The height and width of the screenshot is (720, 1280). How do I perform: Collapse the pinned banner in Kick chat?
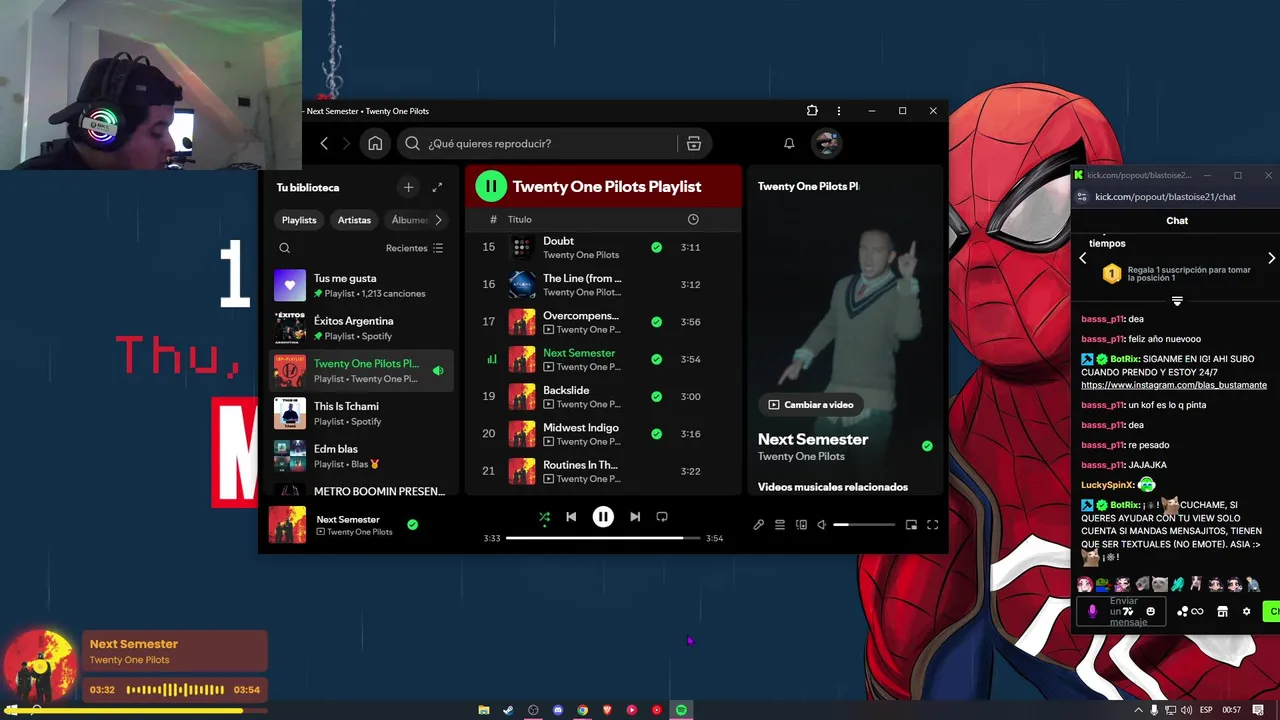(1177, 301)
